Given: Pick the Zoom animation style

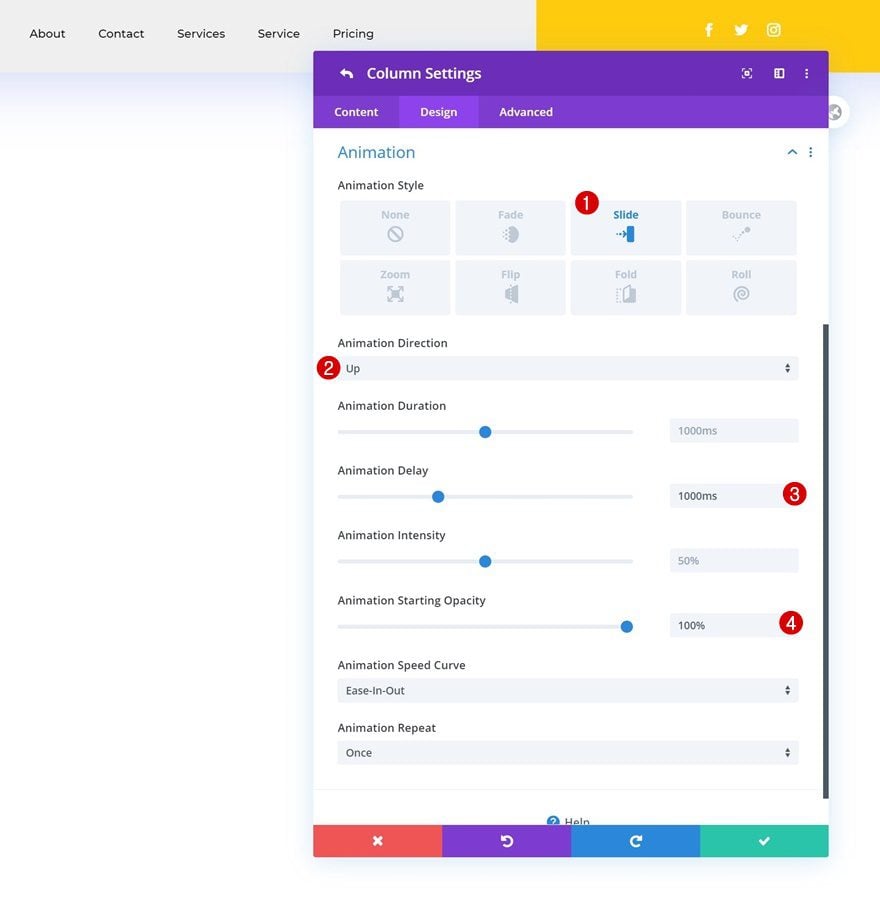Looking at the screenshot, I should (x=395, y=287).
